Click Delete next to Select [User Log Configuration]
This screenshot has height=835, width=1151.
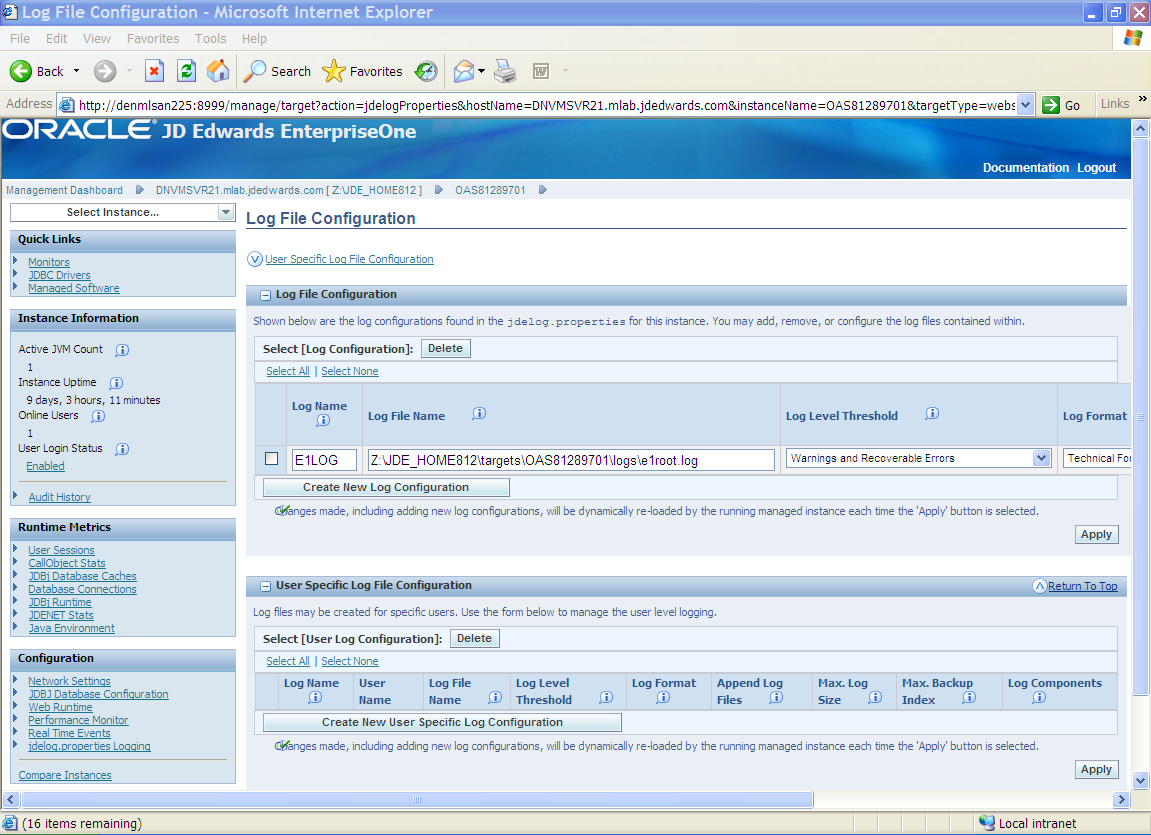474,638
